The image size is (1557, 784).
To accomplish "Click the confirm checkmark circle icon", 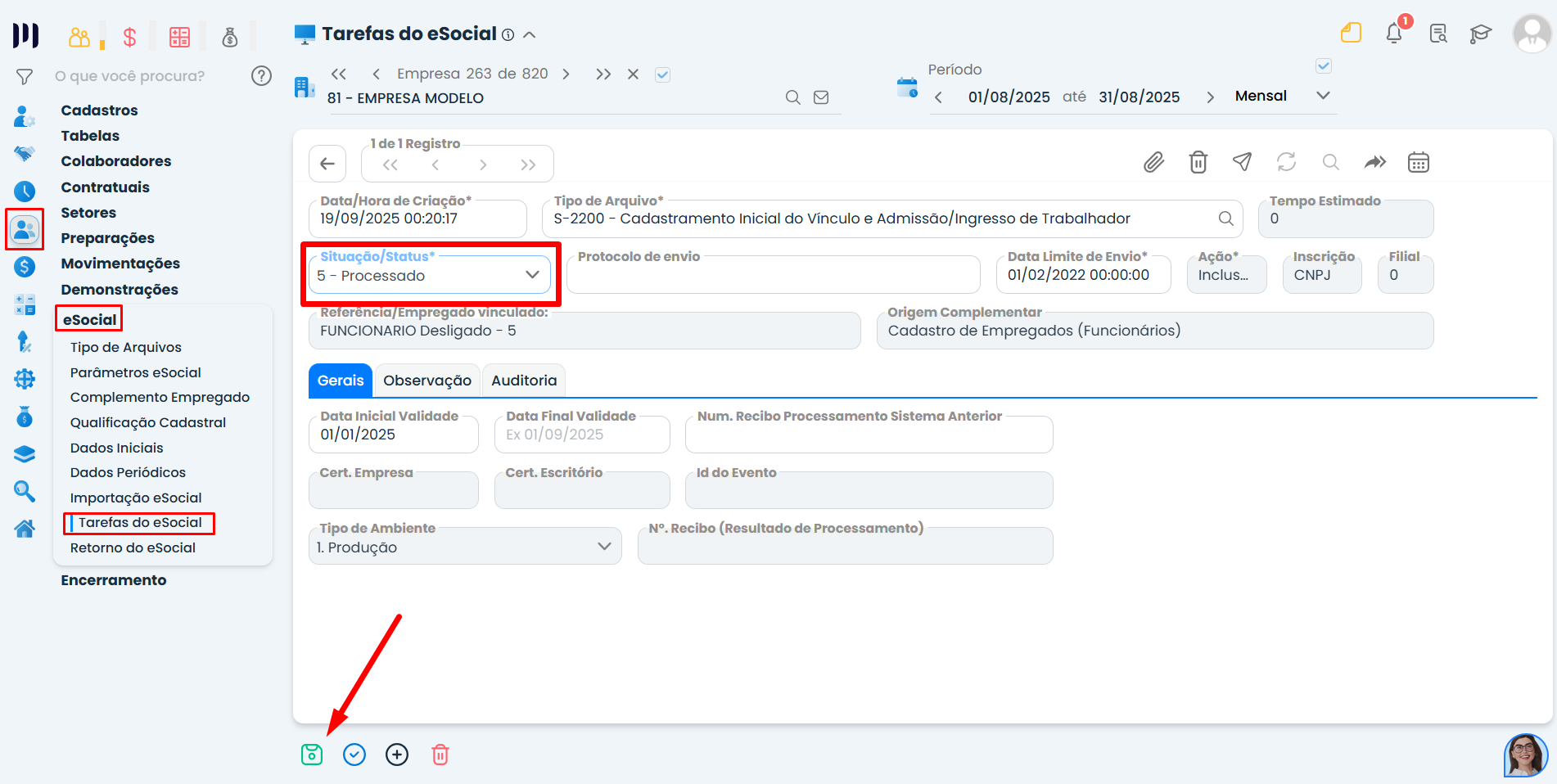I will [x=354, y=755].
